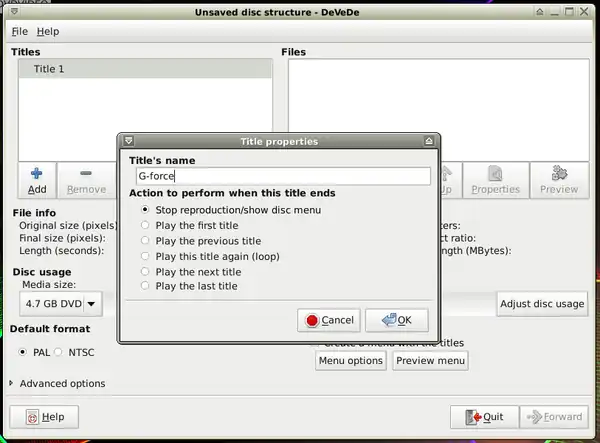Click the Add title plus icon
Image resolution: width=600 pixels, height=443 pixels.
[36, 174]
